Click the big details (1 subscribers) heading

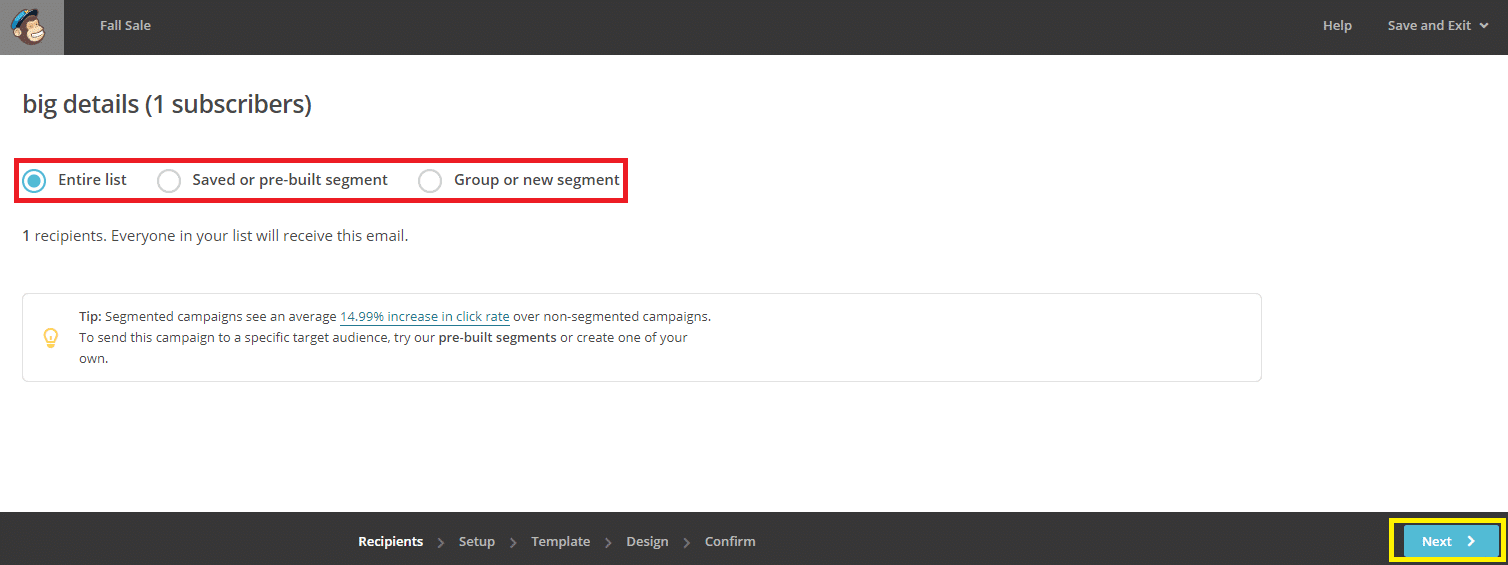tap(167, 104)
